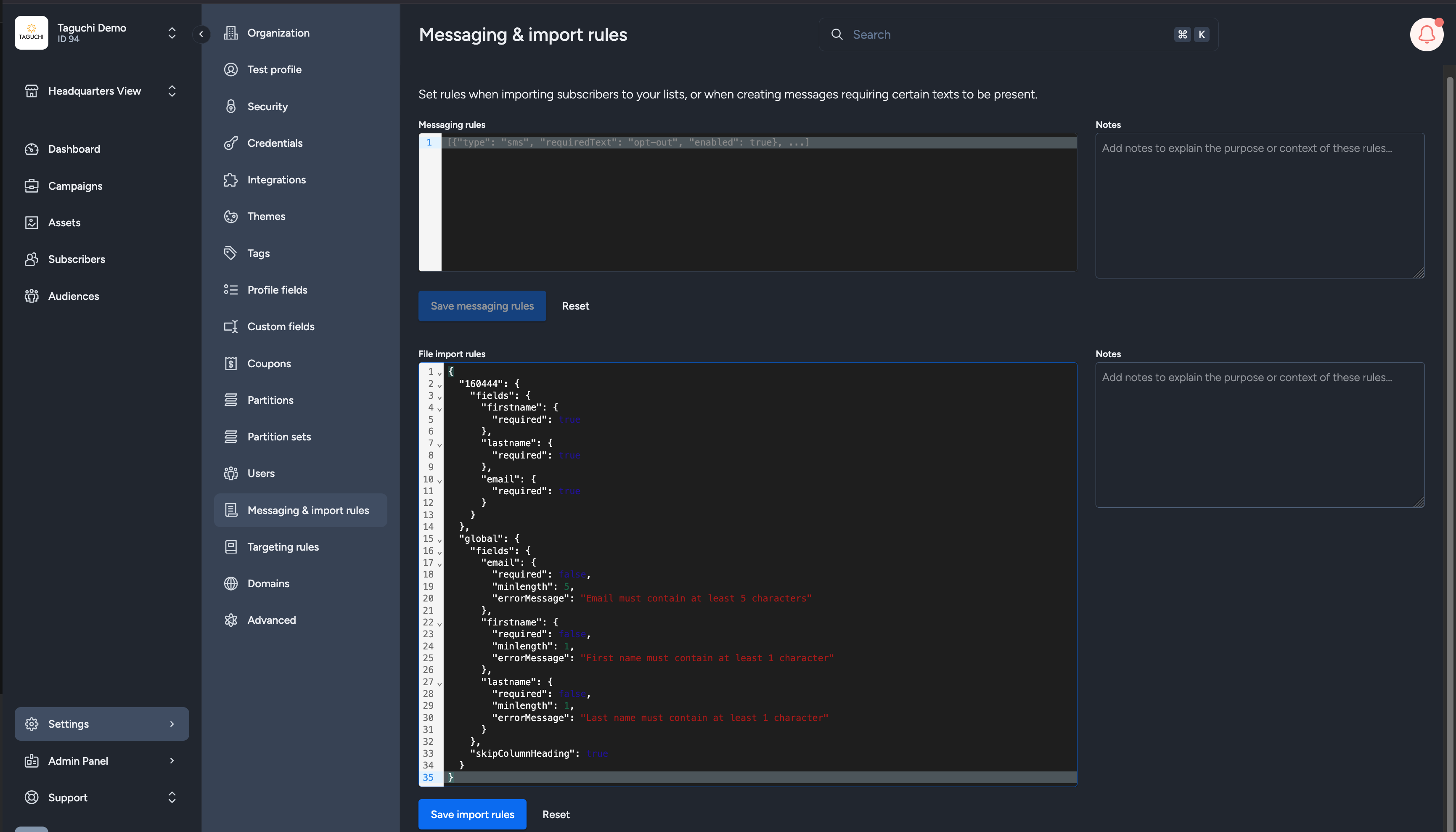Expand the Admin Panel chevron
Viewport: 1456px width, 832px height.
pyautogui.click(x=172, y=760)
